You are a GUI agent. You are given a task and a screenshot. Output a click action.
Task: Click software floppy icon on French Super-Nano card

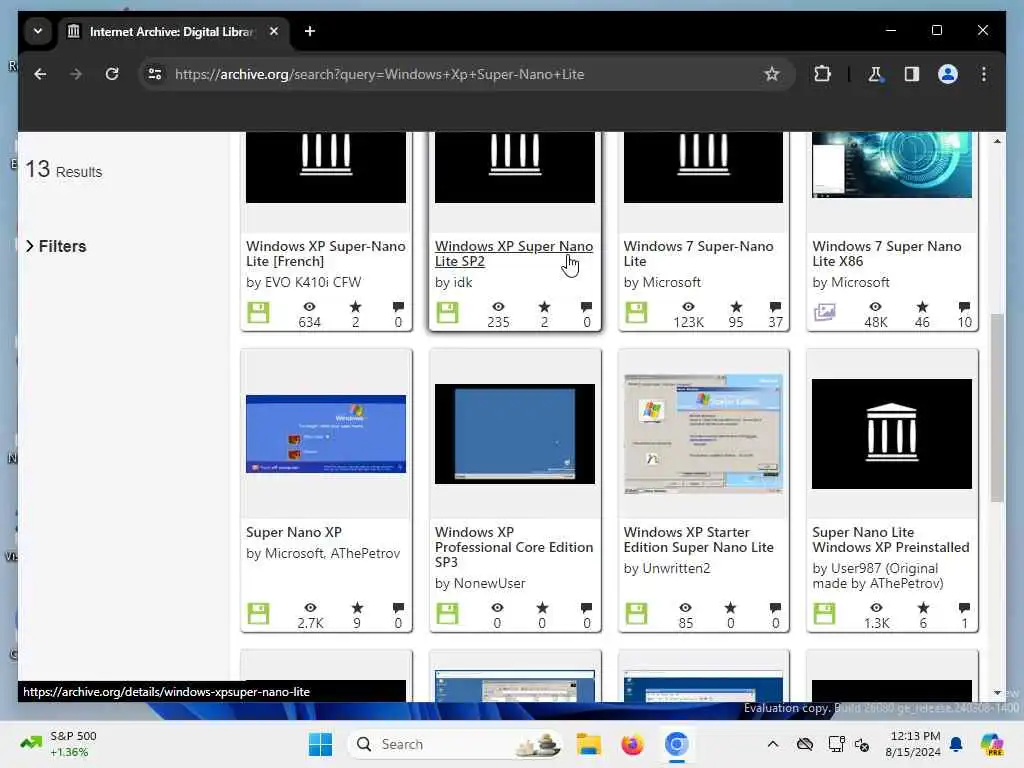click(x=258, y=313)
